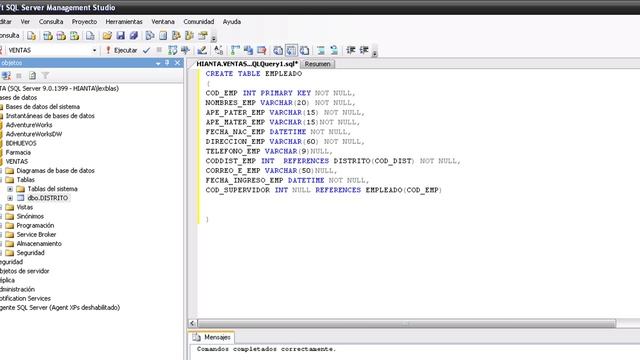Select Diagramas de base de datos folder
The height and width of the screenshot is (360, 640).
(x=56, y=171)
